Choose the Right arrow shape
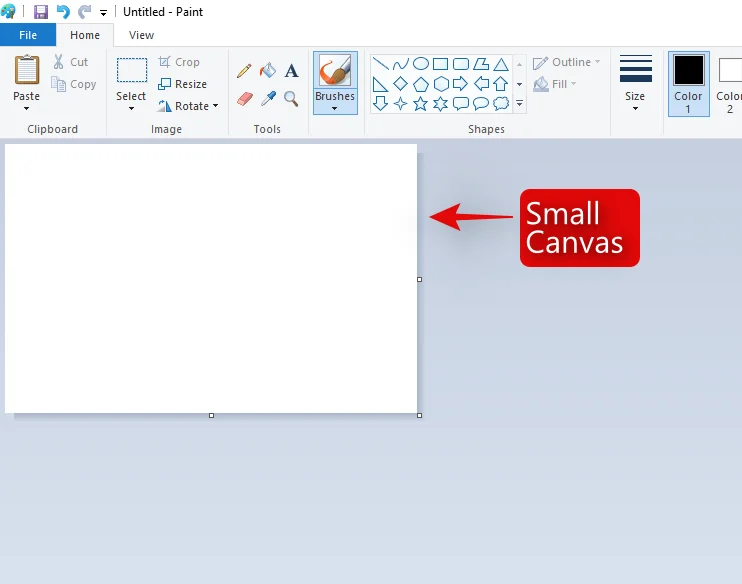Viewport: 742px width, 584px height. (x=460, y=84)
